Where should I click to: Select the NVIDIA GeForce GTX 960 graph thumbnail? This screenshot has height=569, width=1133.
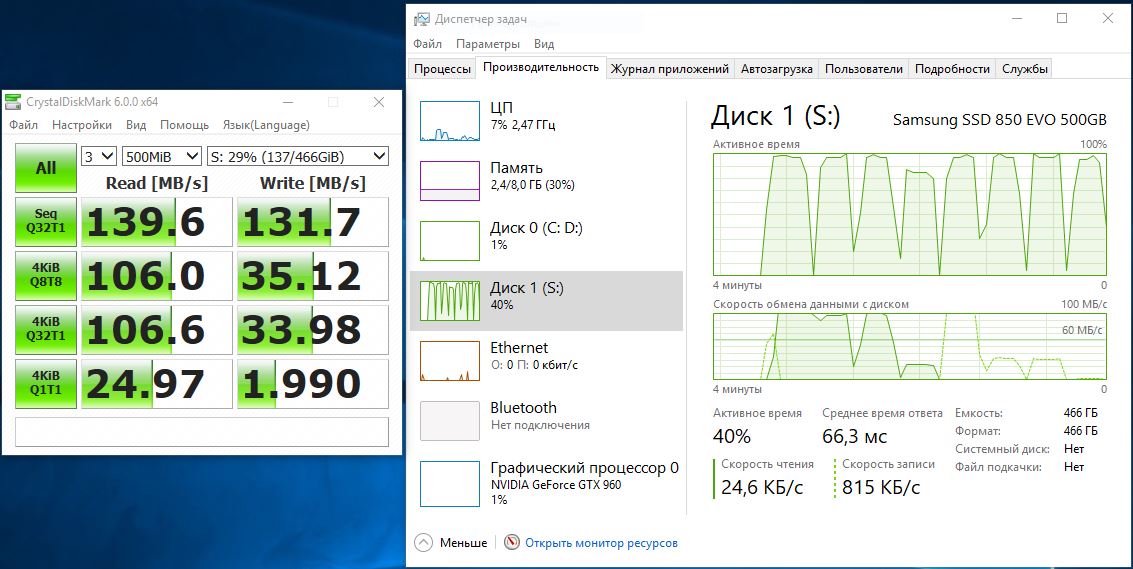[450, 483]
